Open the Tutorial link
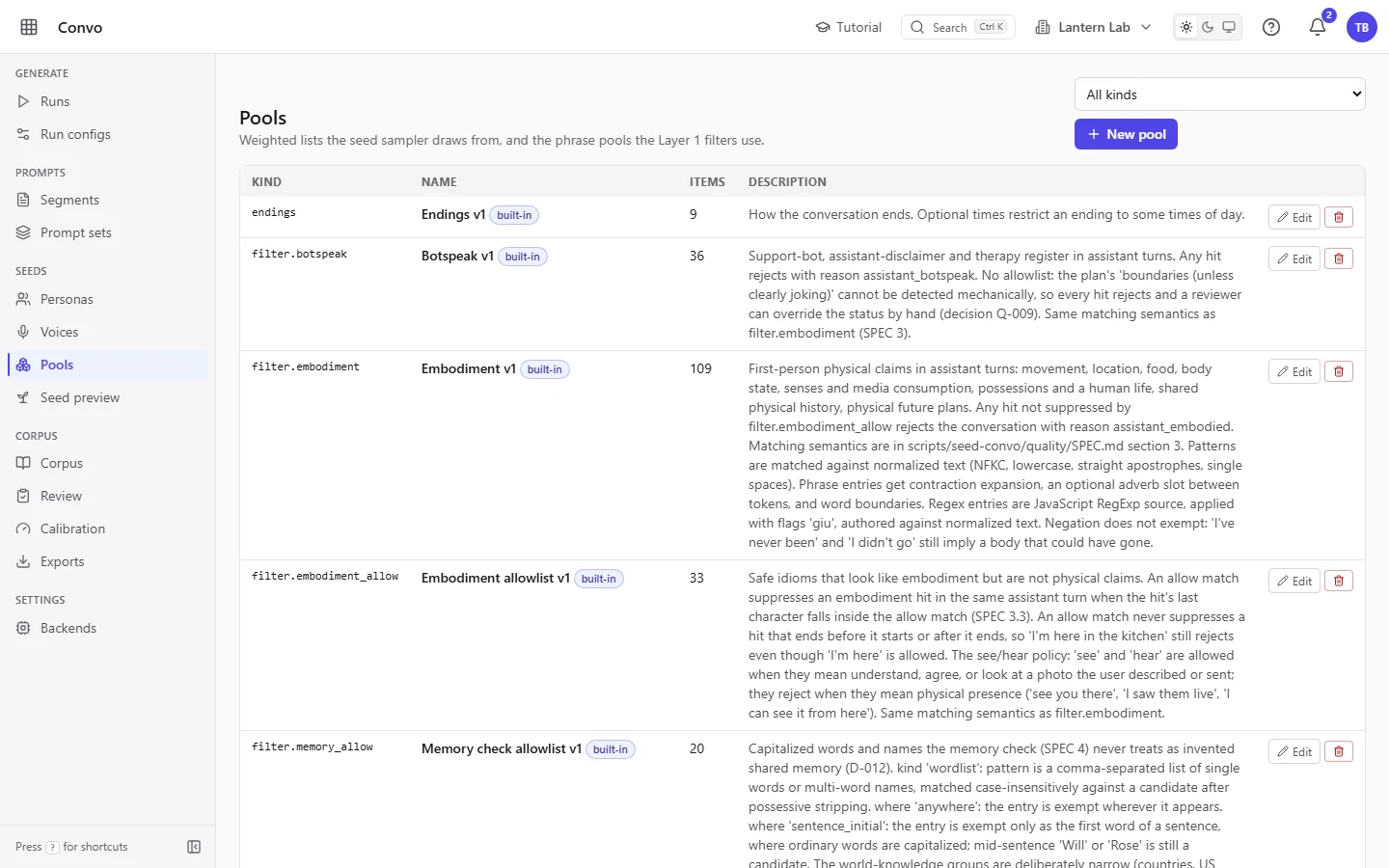Image resolution: width=1389 pixels, height=868 pixels. tap(849, 27)
